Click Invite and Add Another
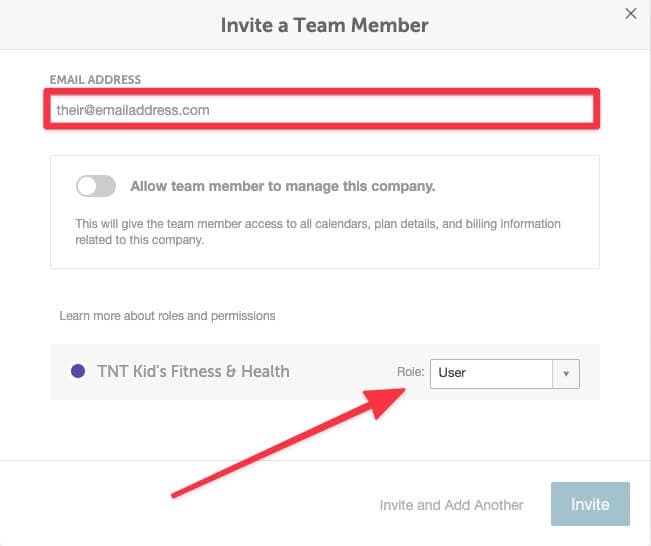This screenshot has width=651, height=546. coord(451,505)
